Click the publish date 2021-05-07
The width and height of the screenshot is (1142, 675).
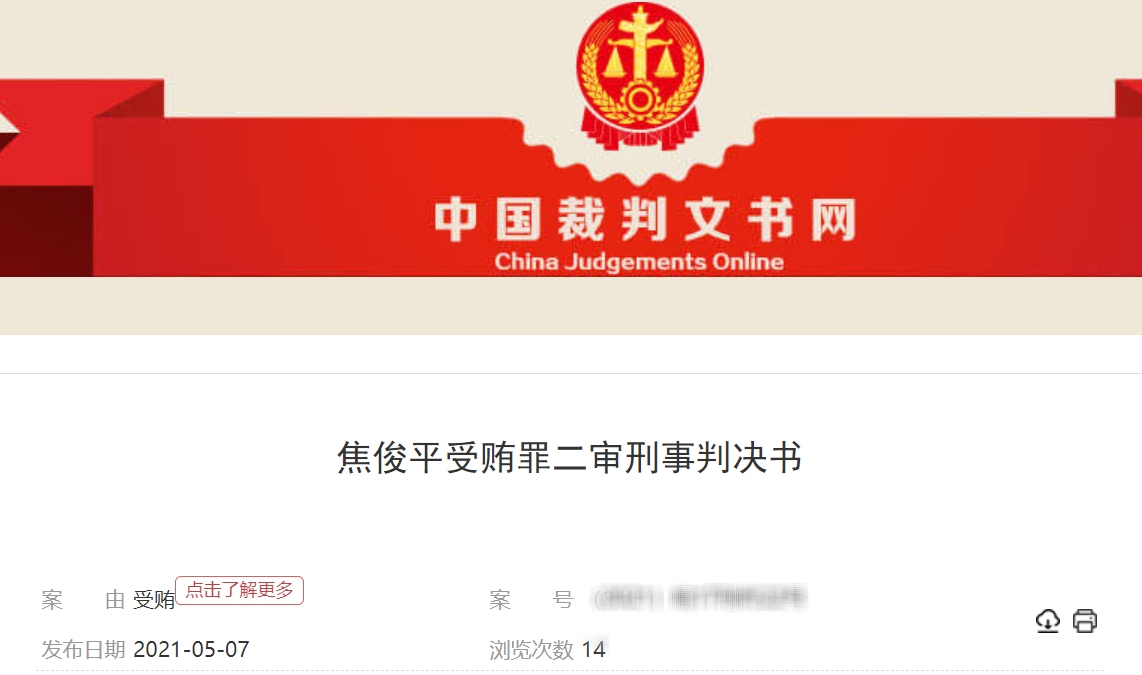click(192, 650)
